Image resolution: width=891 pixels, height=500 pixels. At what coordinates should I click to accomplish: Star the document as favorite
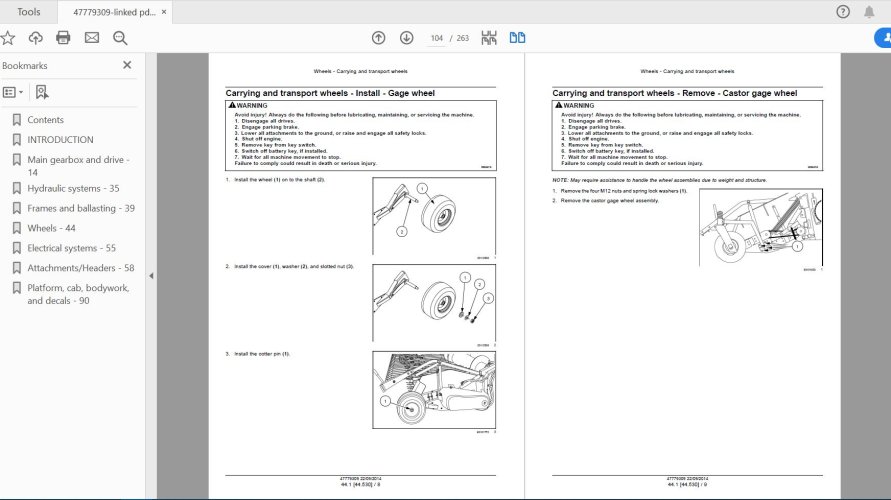click(8, 38)
